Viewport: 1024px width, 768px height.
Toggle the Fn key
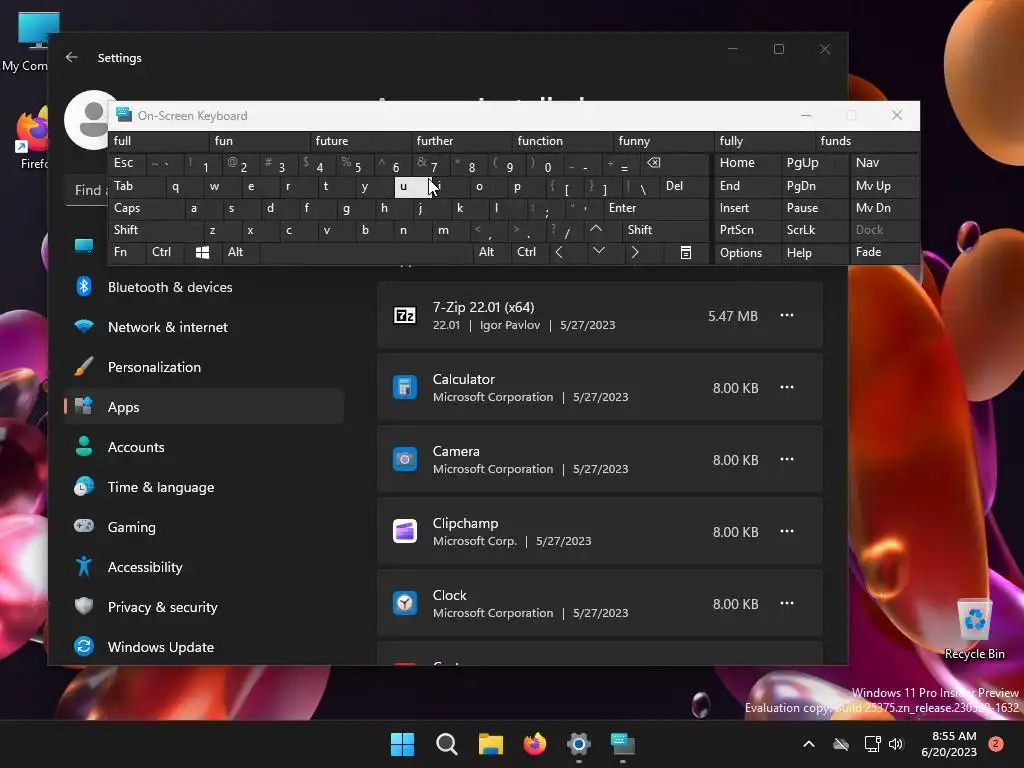click(127, 253)
